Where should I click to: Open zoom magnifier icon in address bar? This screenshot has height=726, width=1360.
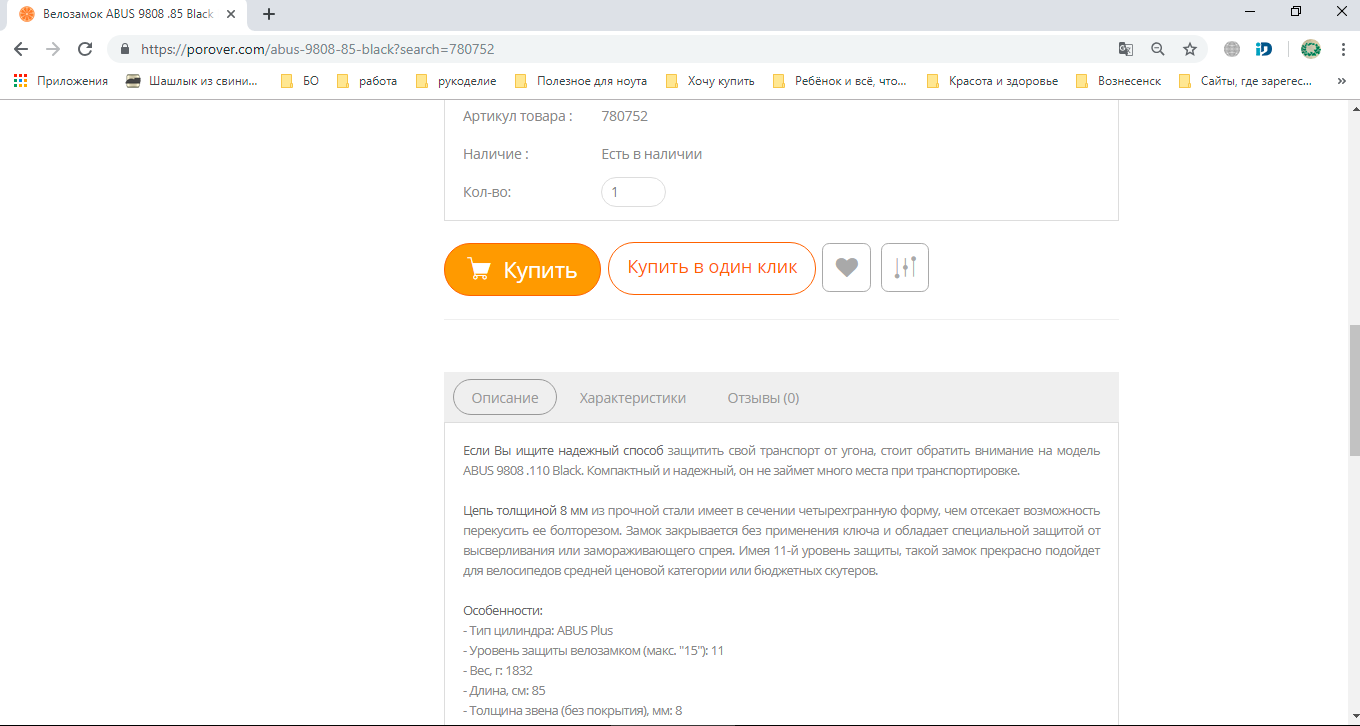1158,49
